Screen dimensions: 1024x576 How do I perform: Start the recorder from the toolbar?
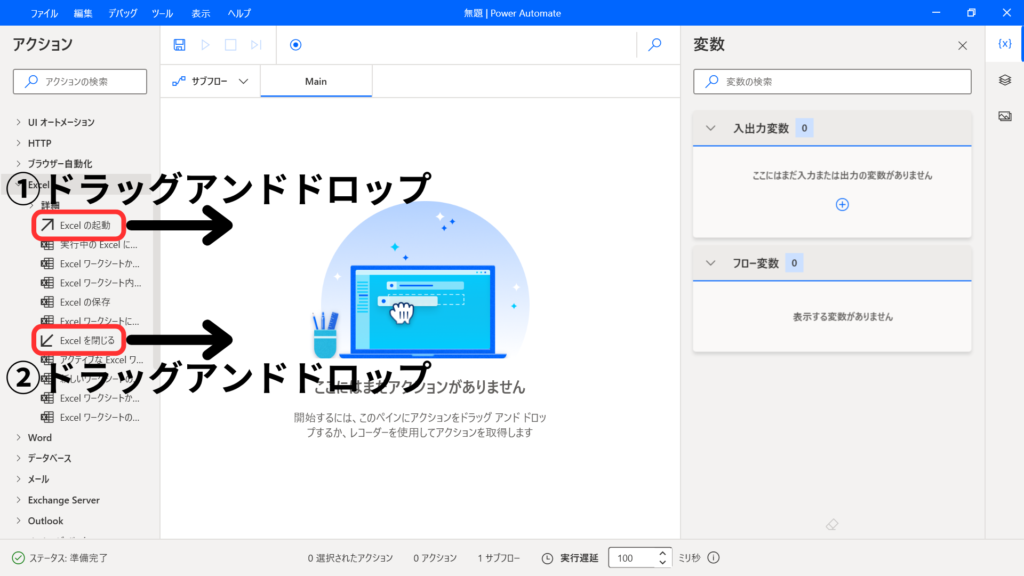tap(296, 44)
